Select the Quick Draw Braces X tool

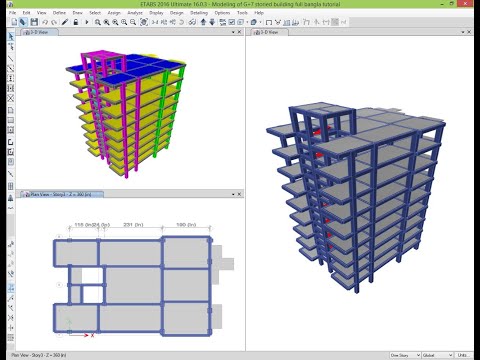11,98
